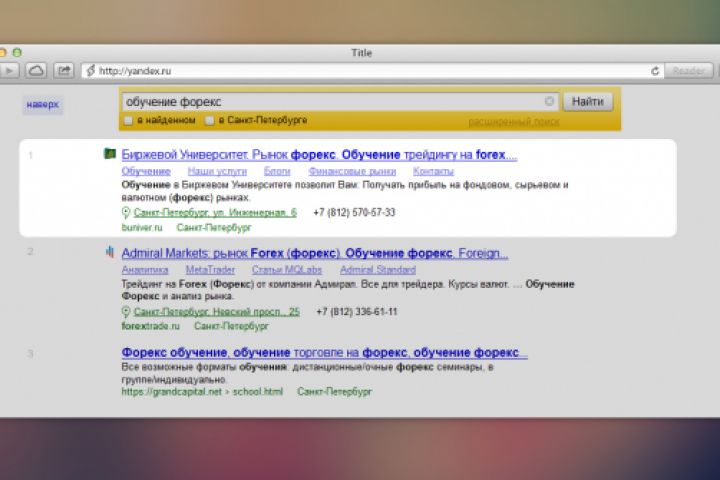Click the Admiral Markets favicon
This screenshot has height=480, width=720.
coord(110,252)
